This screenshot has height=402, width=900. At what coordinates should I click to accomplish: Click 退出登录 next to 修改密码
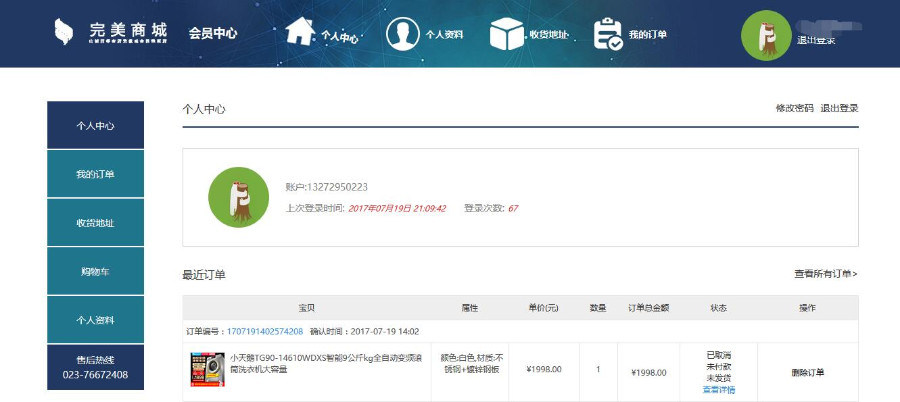tap(839, 108)
